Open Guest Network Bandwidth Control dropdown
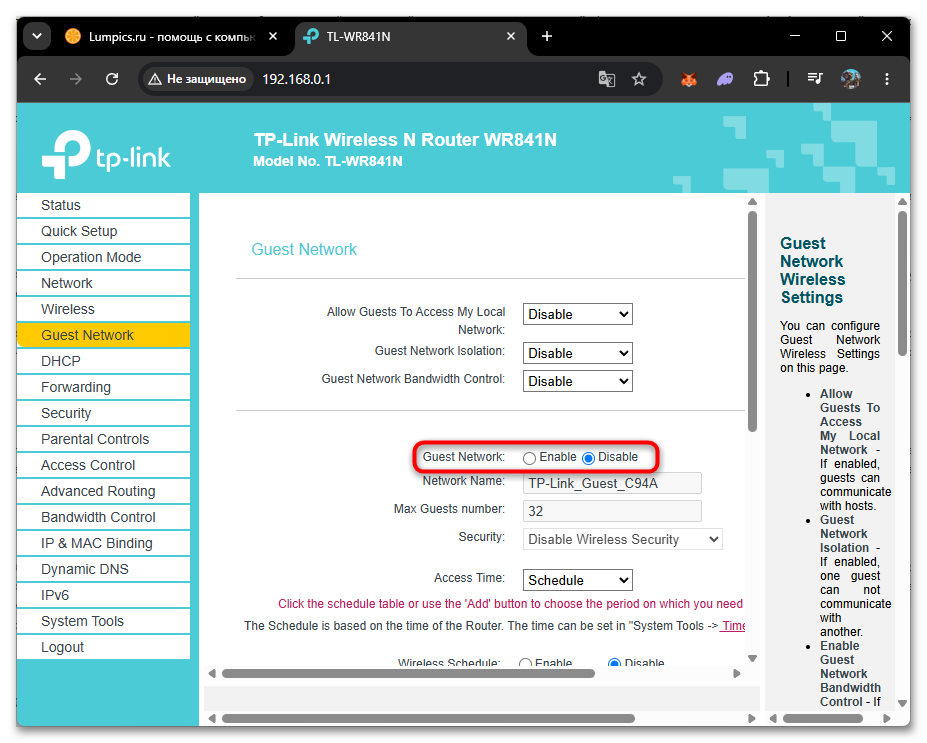 pos(578,381)
